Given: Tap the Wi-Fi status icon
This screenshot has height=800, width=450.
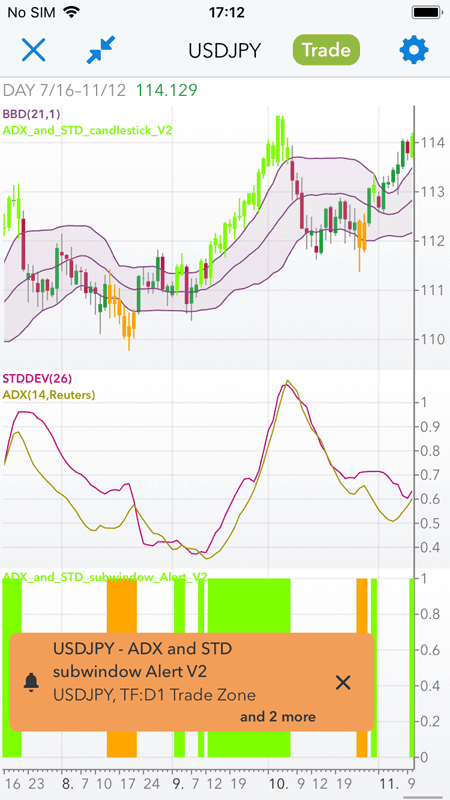Looking at the screenshot, I should click(x=72, y=12).
